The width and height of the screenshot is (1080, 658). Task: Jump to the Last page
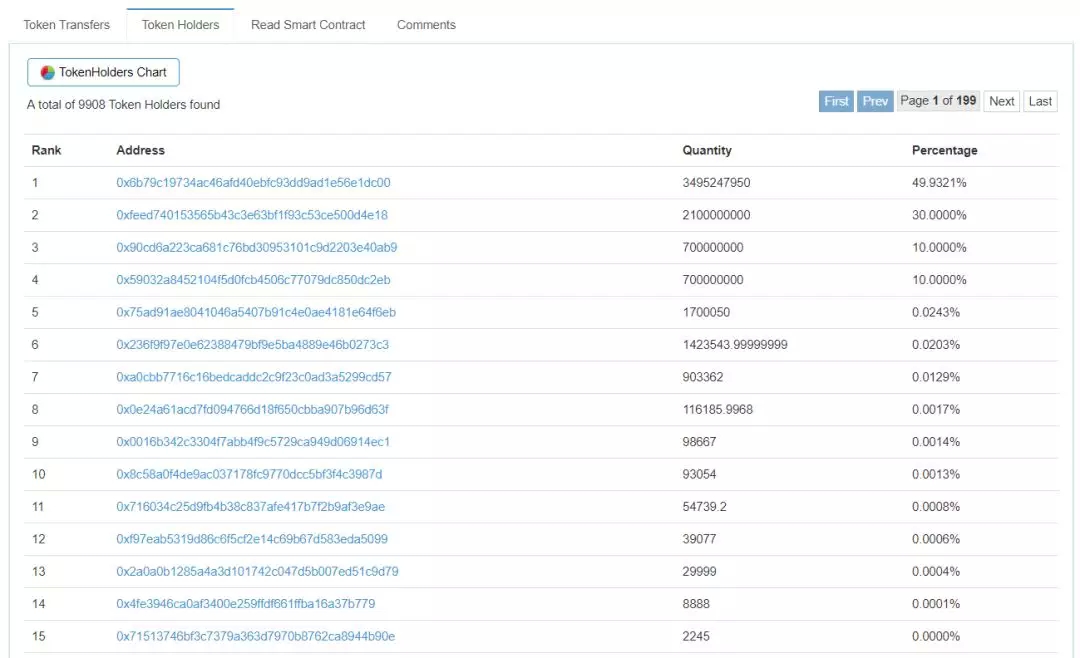pos(1040,101)
